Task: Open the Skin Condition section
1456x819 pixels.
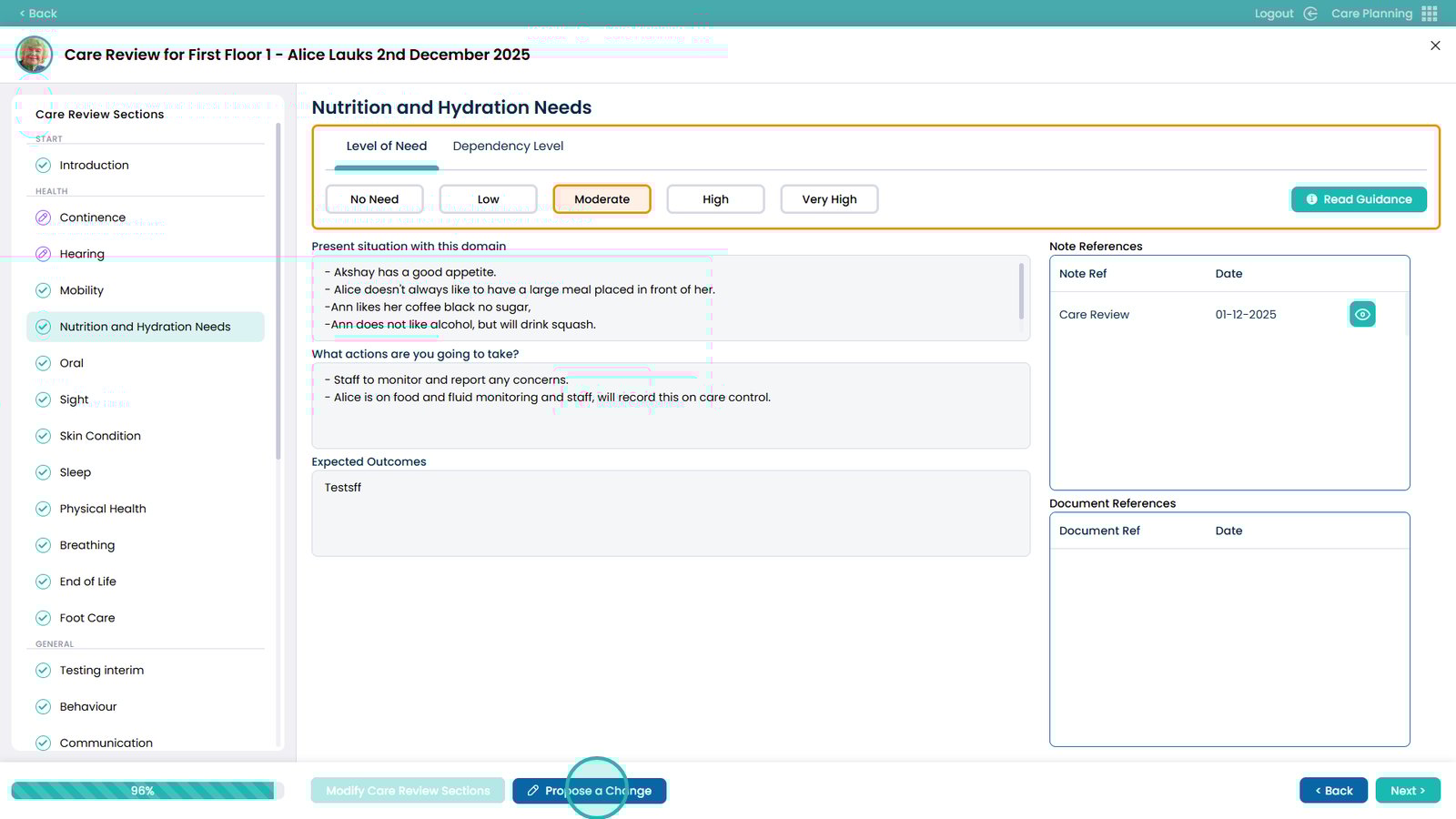Action: point(100,436)
